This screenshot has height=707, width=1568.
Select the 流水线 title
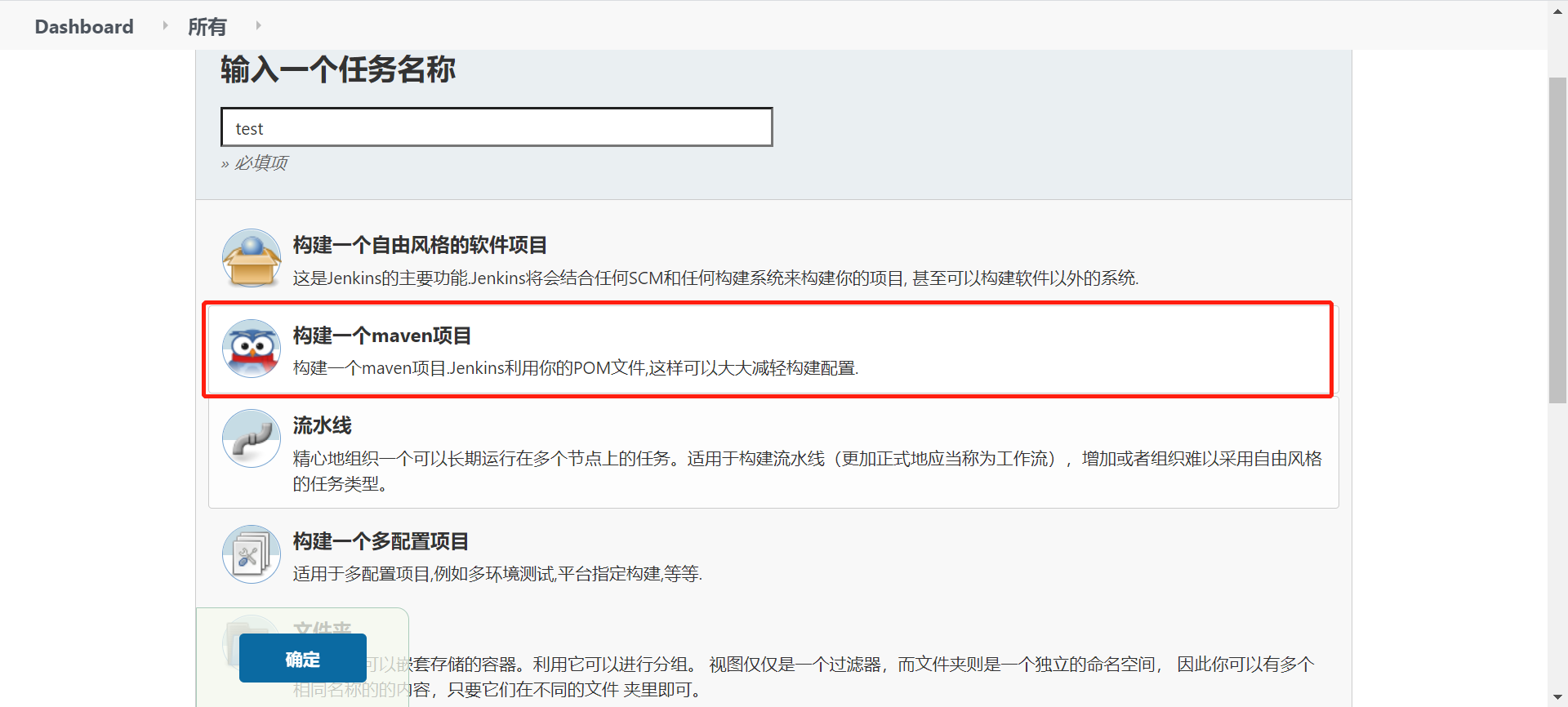click(x=323, y=425)
